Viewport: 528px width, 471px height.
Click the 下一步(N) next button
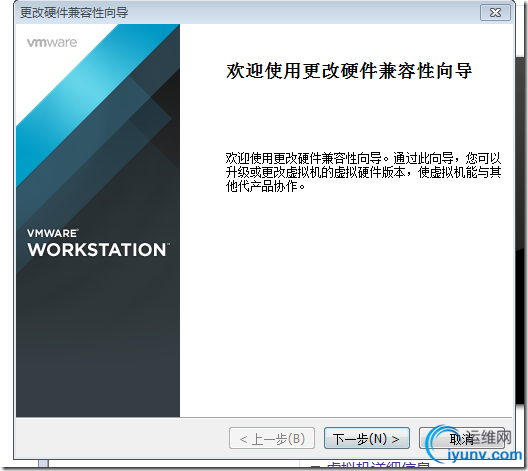click(x=367, y=438)
